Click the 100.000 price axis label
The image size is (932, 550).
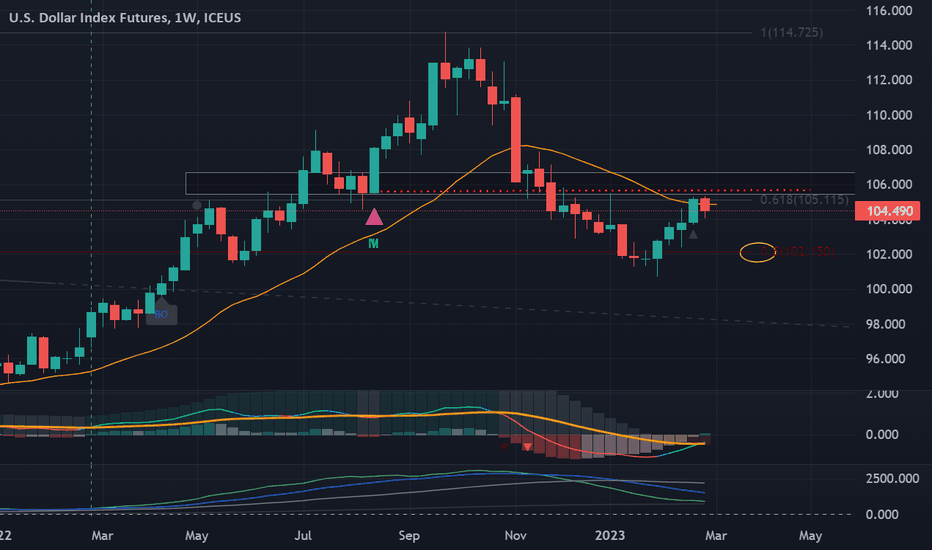coord(889,289)
